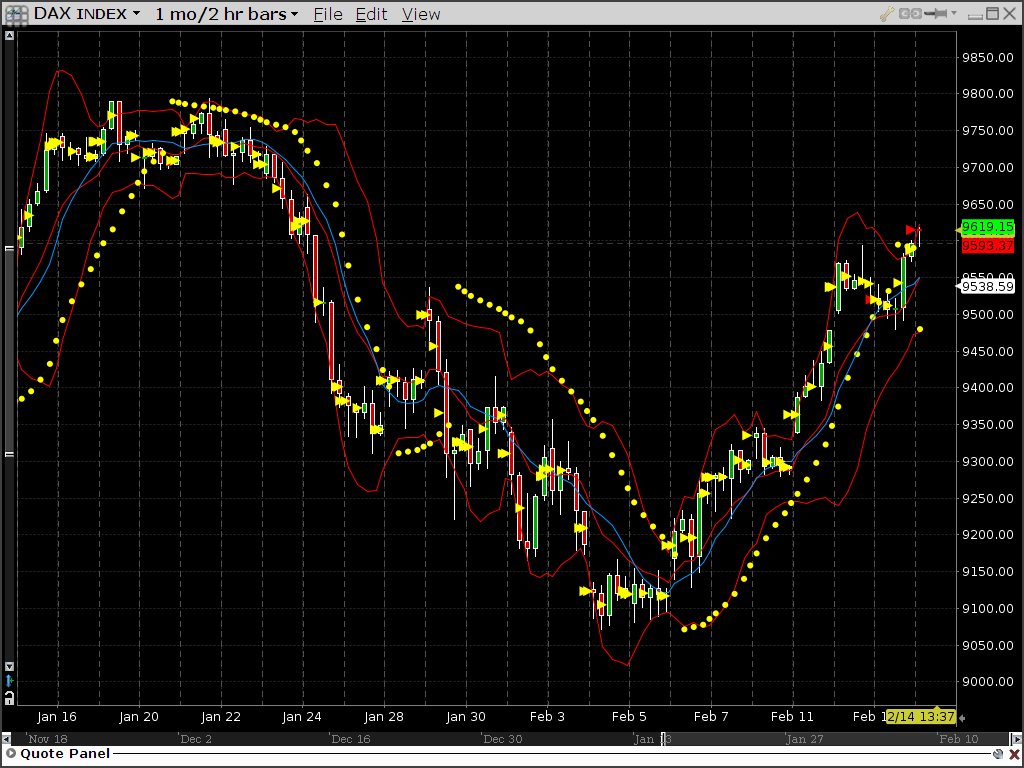Click the pushpin icon in title bar
This screenshot has width=1024, height=768.
[936, 14]
